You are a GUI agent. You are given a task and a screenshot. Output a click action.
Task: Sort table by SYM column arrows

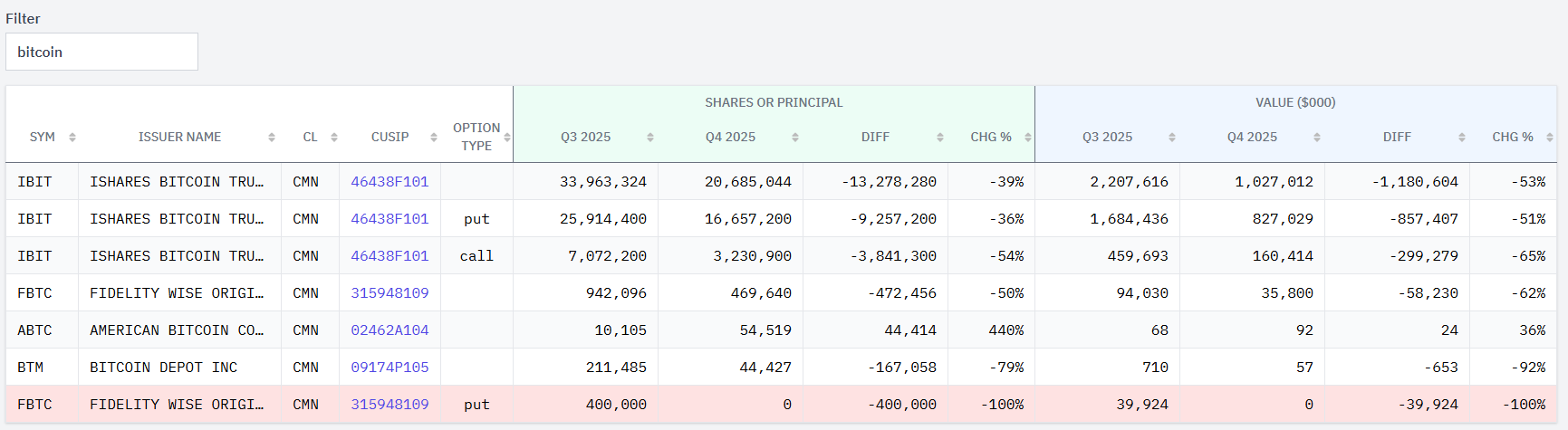(72, 138)
